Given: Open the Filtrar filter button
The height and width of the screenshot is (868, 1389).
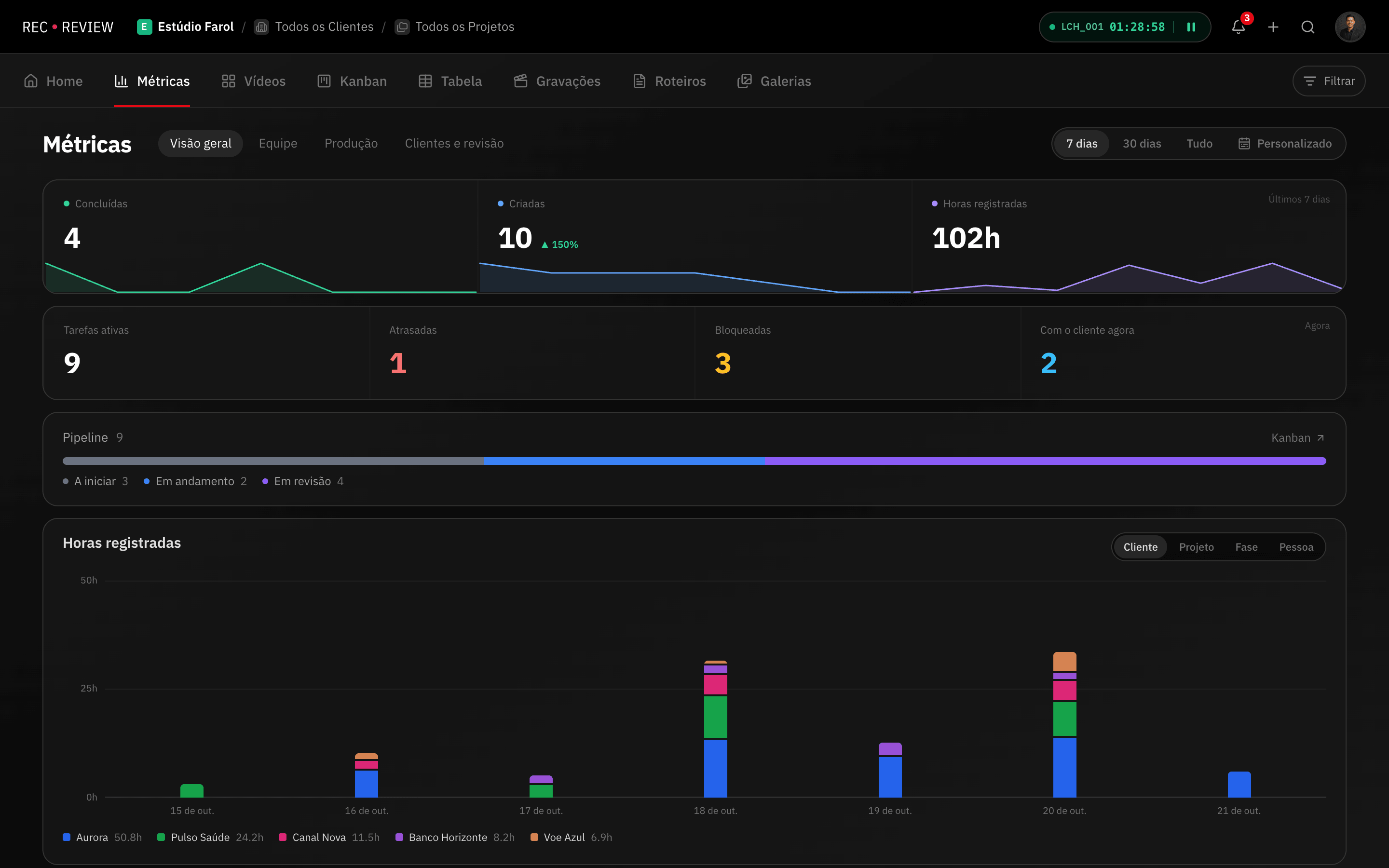Looking at the screenshot, I should [x=1329, y=81].
